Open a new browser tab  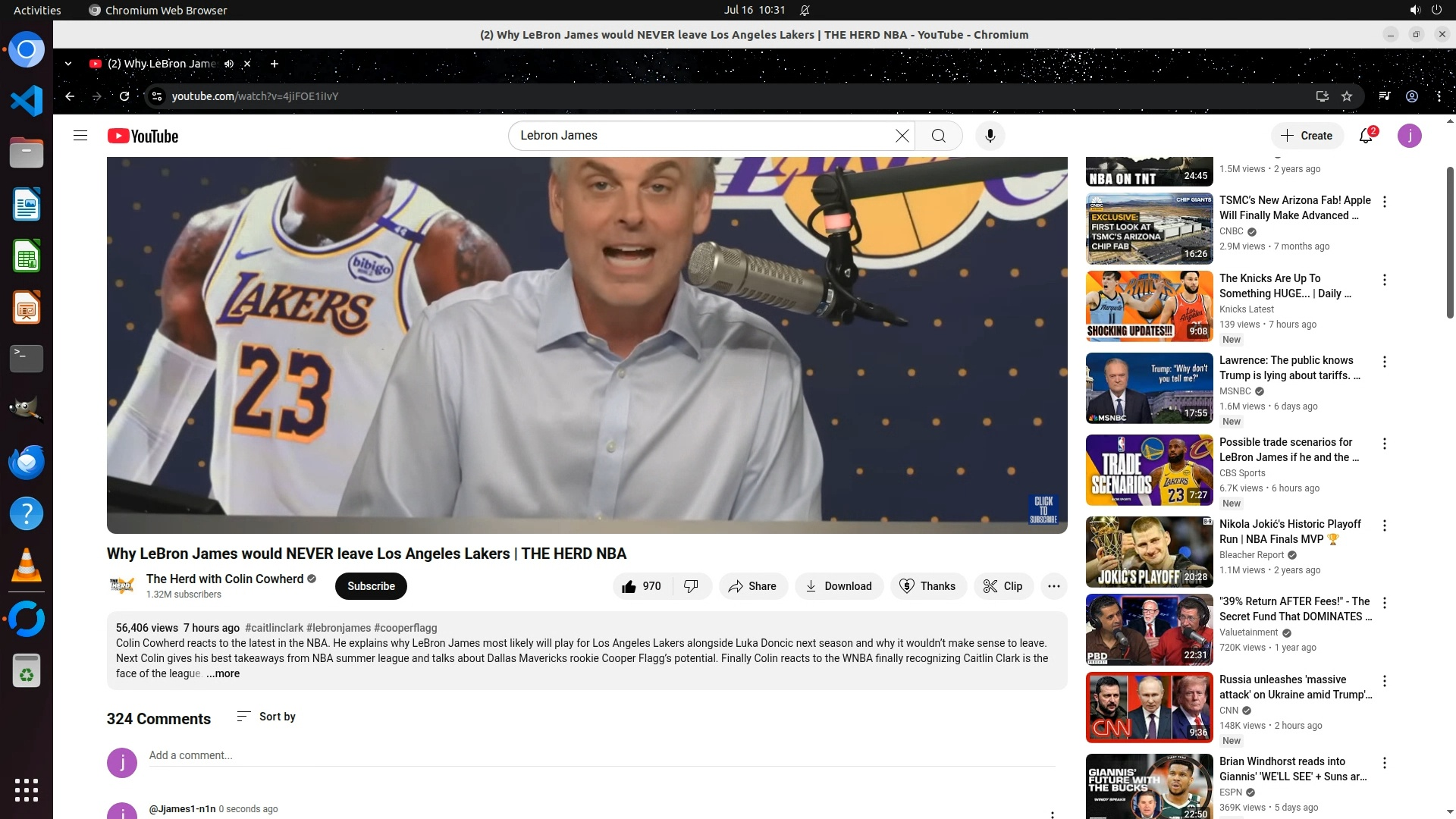coord(275,64)
